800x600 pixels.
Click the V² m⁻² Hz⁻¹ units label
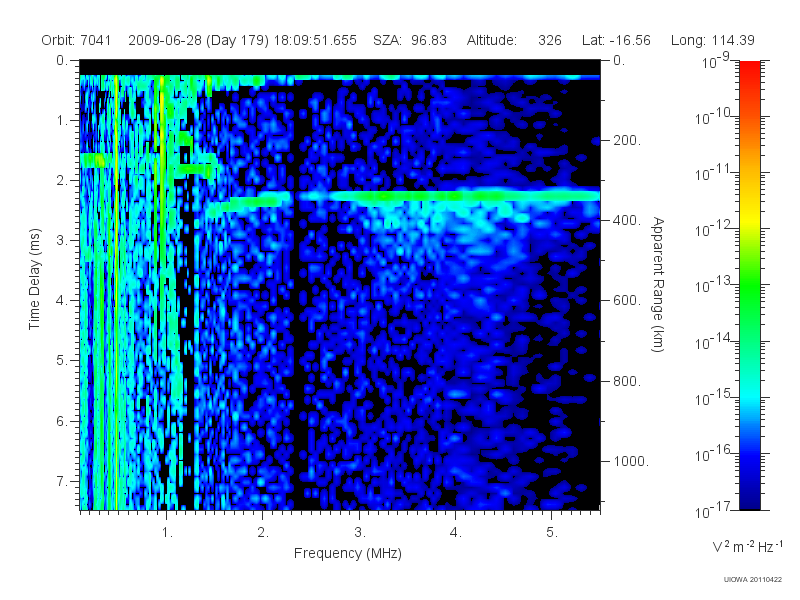tap(747, 546)
